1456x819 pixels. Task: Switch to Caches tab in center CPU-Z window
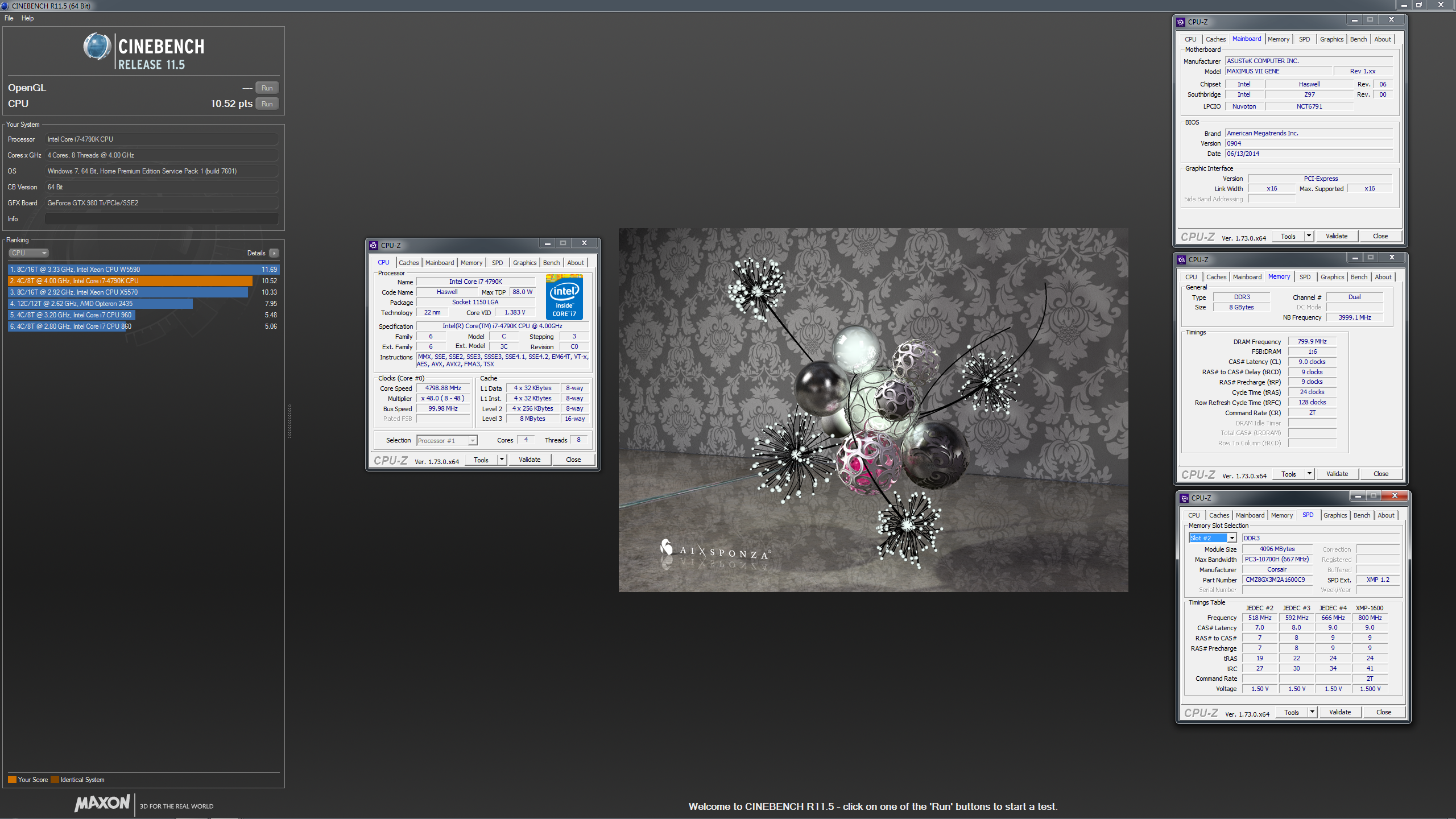tap(408, 263)
